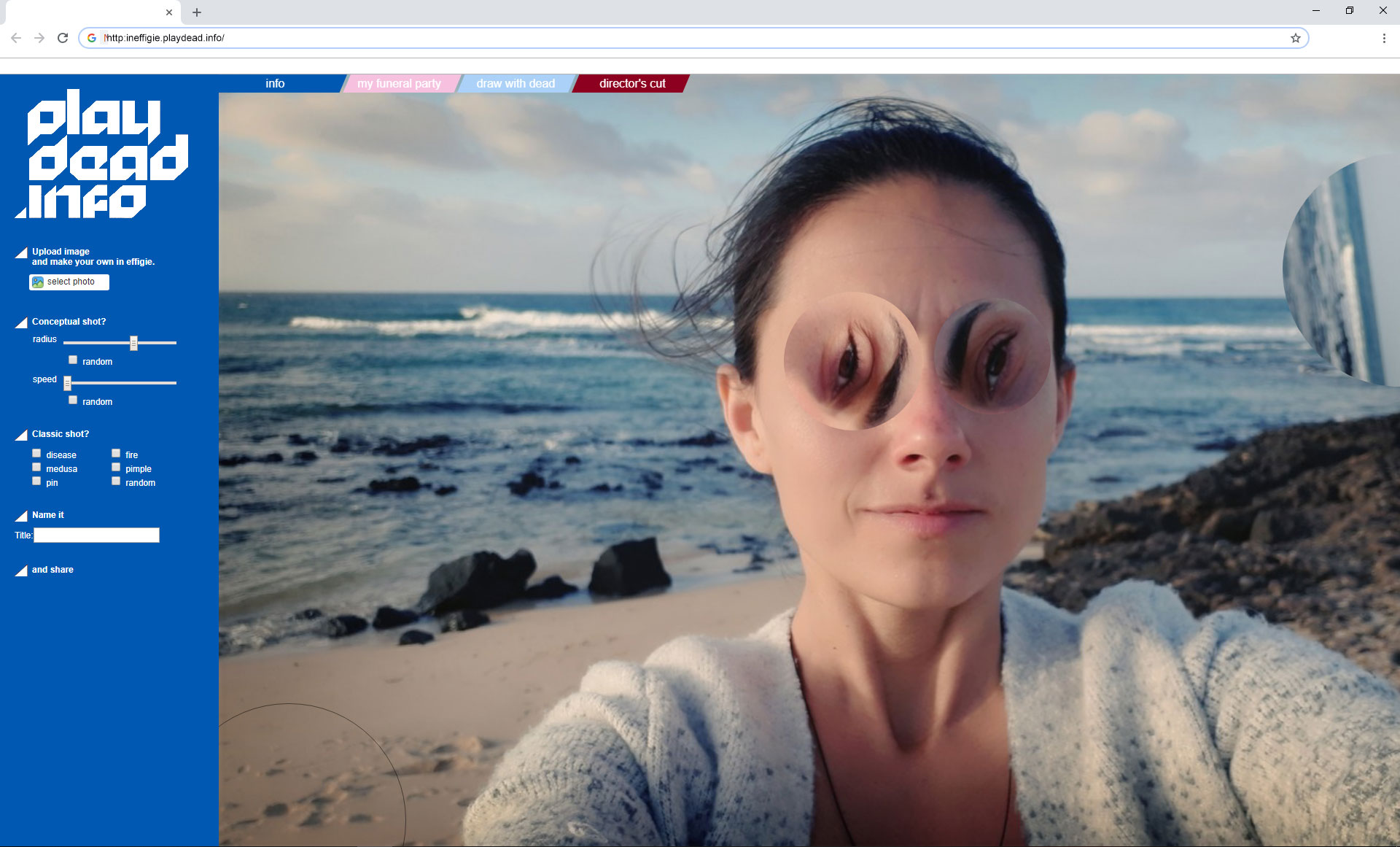The image size is (1400, 847).
Task: Open the browser three-dot menu
Action: tap(1383, 38)
